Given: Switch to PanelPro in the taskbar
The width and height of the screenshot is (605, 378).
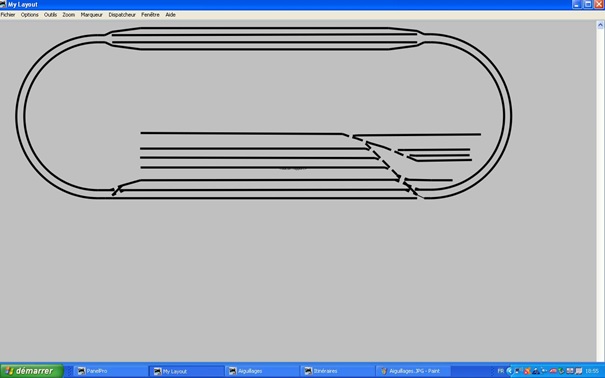Looking at the screenshot, I should tap(110, 371).
